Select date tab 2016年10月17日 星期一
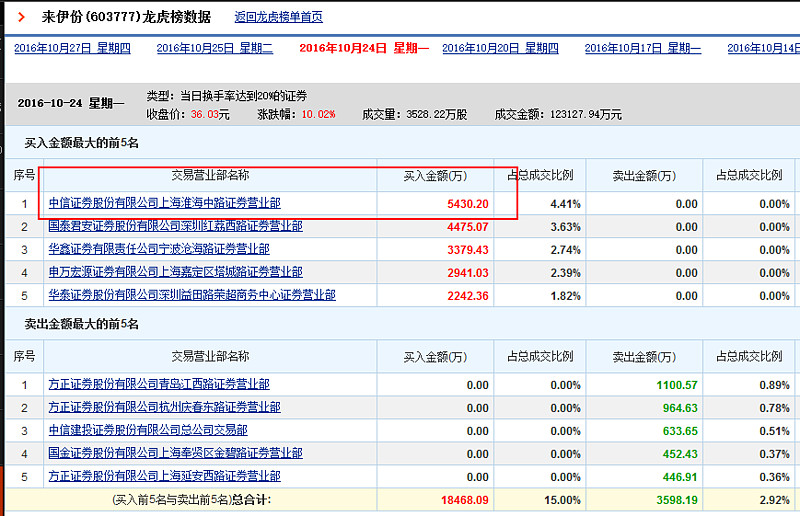The width and height of the screenshot is (800, 516). click(x=643, y=48)
